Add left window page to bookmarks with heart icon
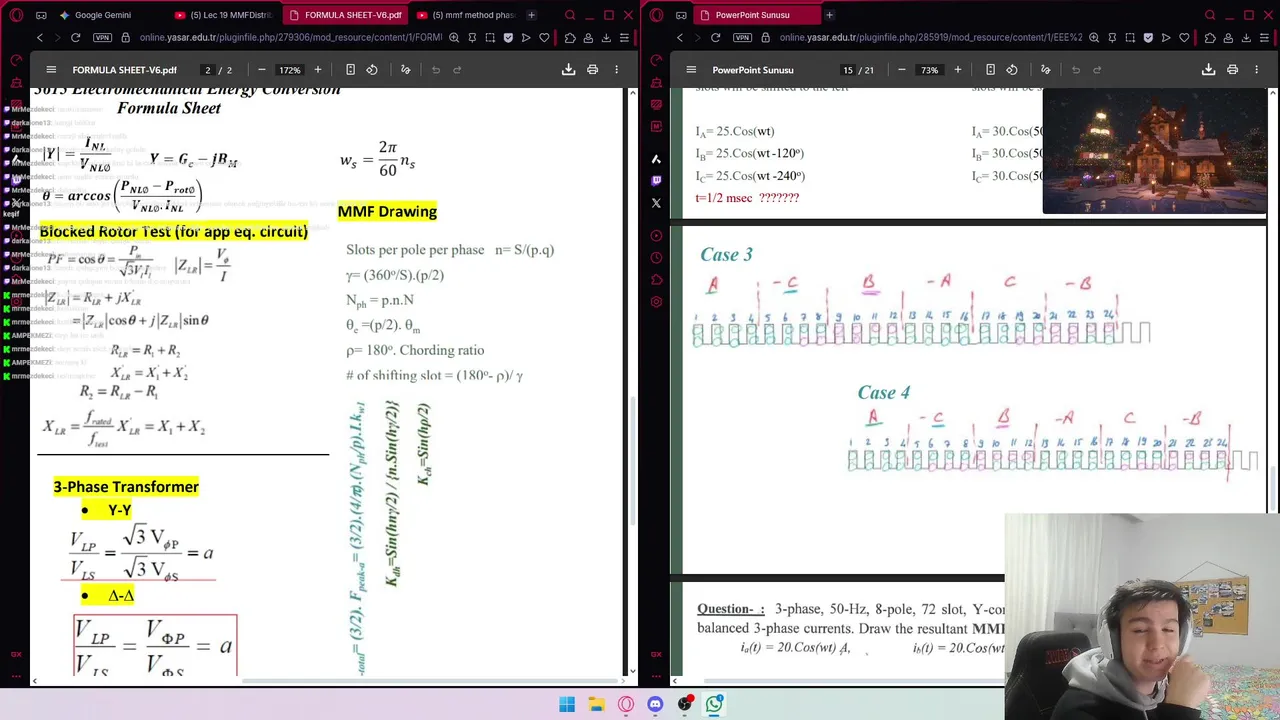Image resolution: width=1280 pixels, height=720 pixels. coord(544,38)
